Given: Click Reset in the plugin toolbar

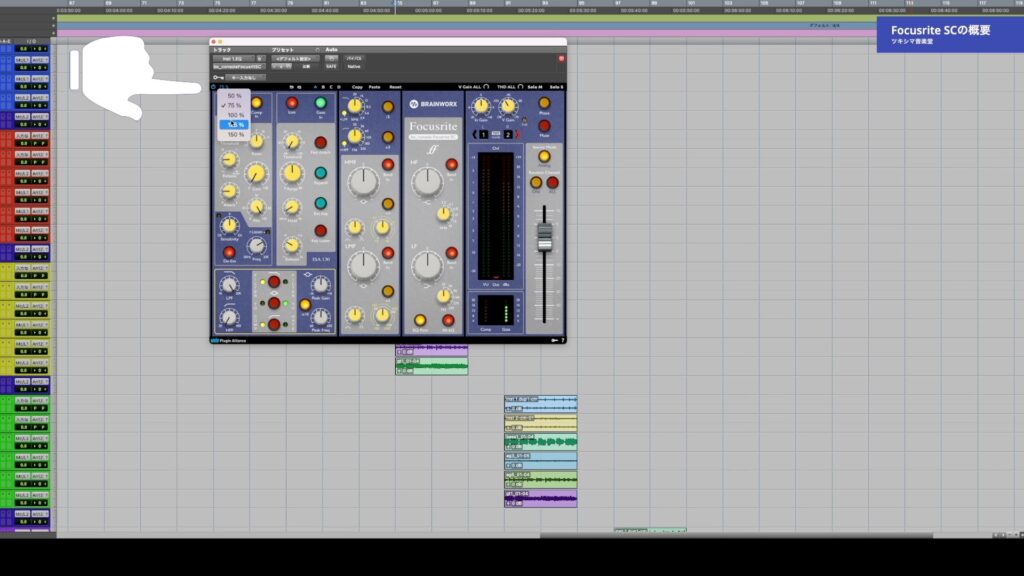Looking at the screenshot, I should pyautogui.click(x=395, y=87).
